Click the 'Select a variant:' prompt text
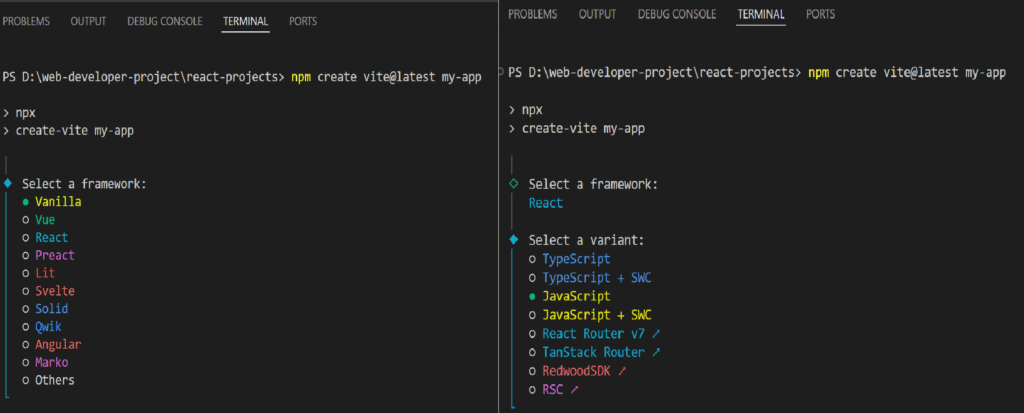This screenshot has height=413, width=1024. pyautogui.click(x=586, y=240)
